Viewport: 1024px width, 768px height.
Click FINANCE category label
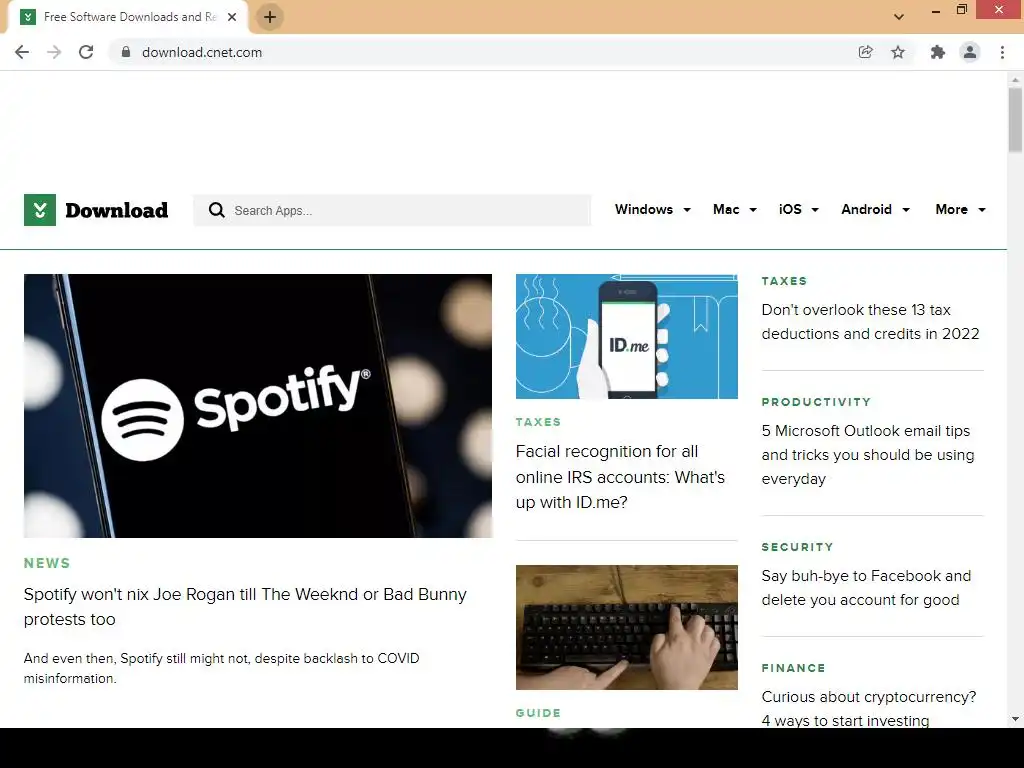coord(793,668)
